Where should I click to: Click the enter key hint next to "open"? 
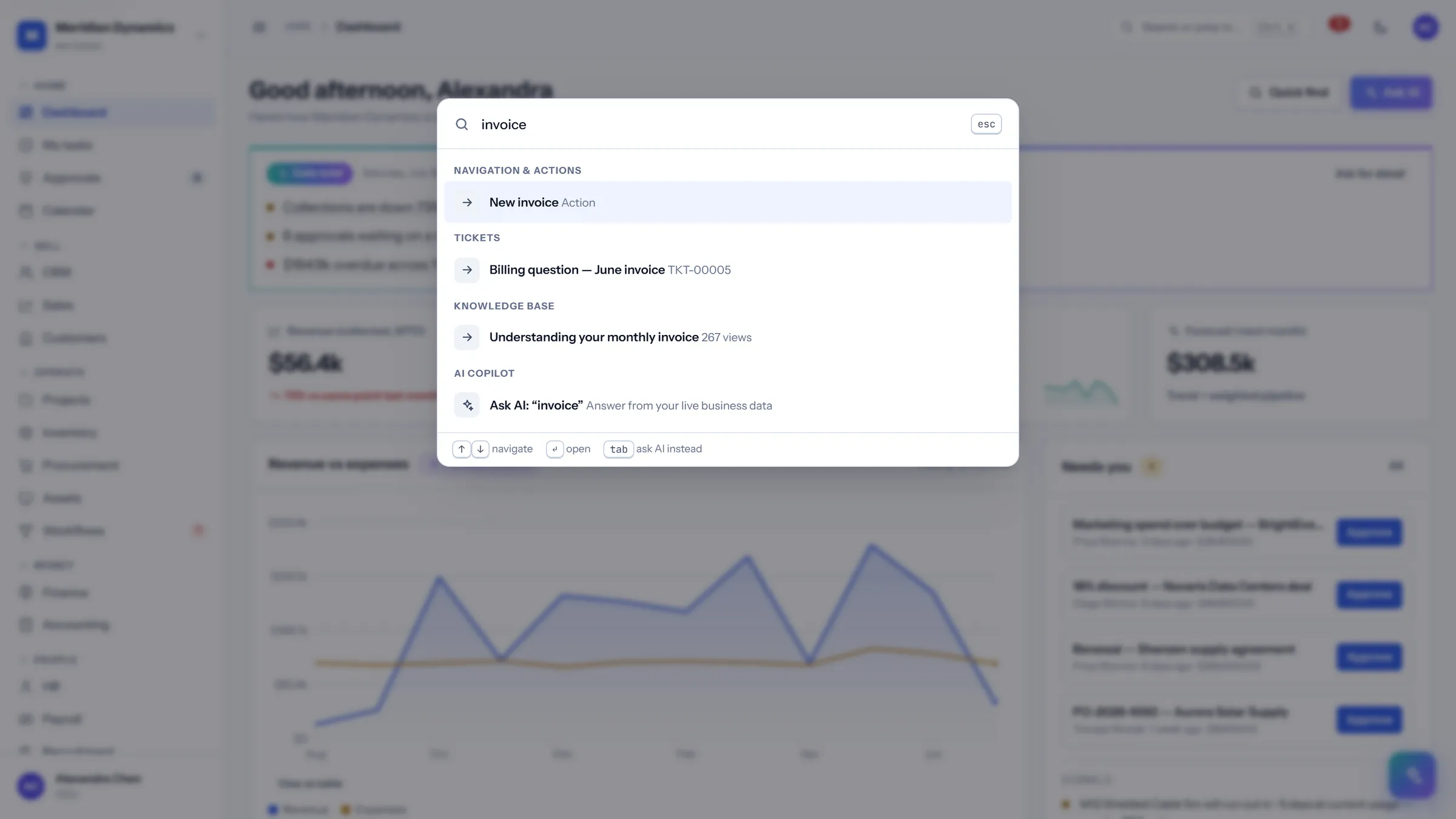tap(554, 449)
